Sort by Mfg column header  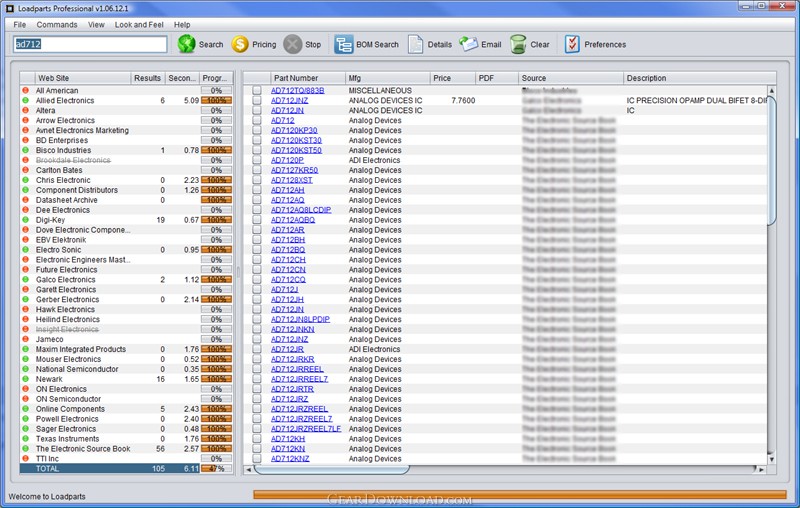point(388,78)
